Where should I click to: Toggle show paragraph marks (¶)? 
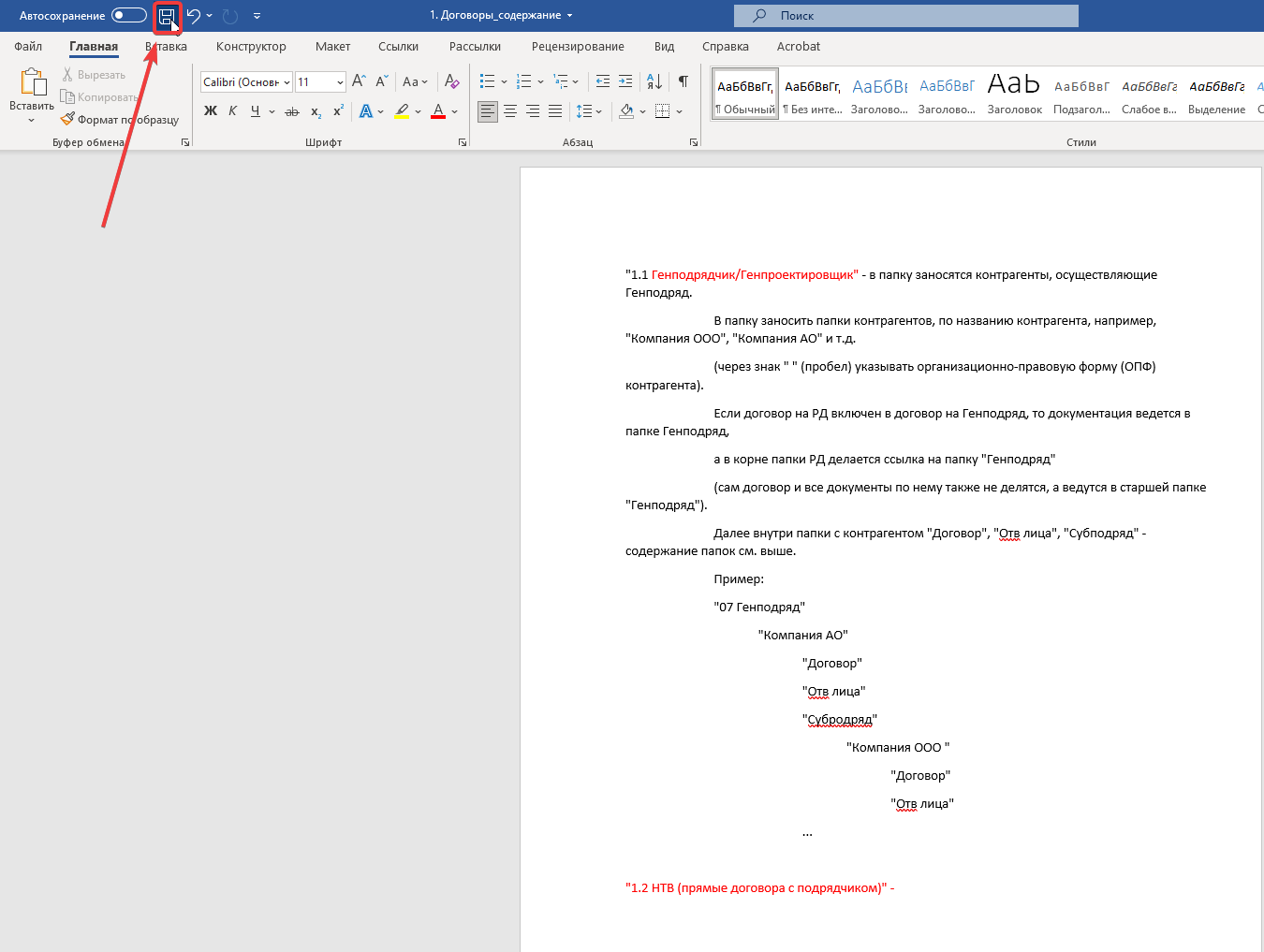pyautogui.click(x=683, y=82)
